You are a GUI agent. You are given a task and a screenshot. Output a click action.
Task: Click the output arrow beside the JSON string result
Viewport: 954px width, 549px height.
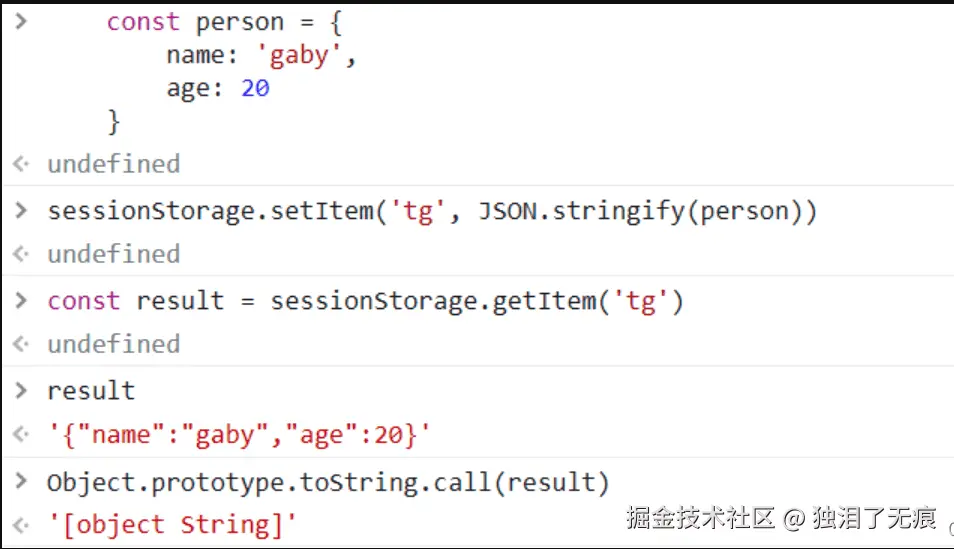21,435
